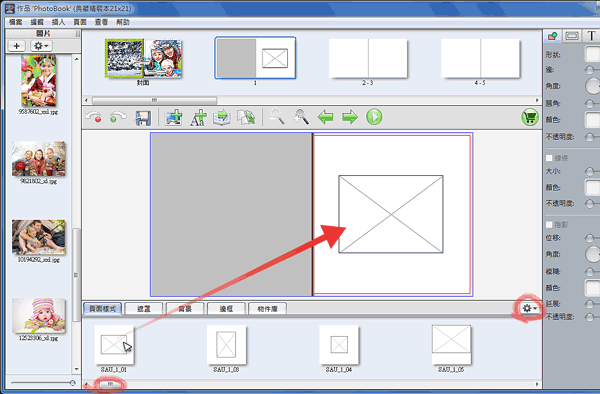
Task: Enable the 陰影 shadow checkbox
Action: [549, 225]
